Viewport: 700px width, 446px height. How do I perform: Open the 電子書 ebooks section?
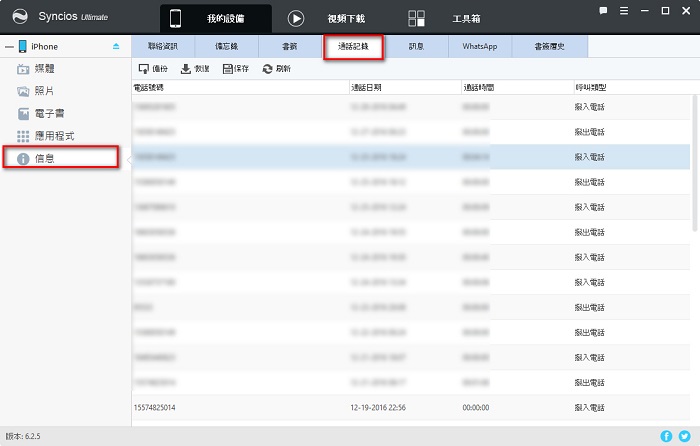pos(41,113)
